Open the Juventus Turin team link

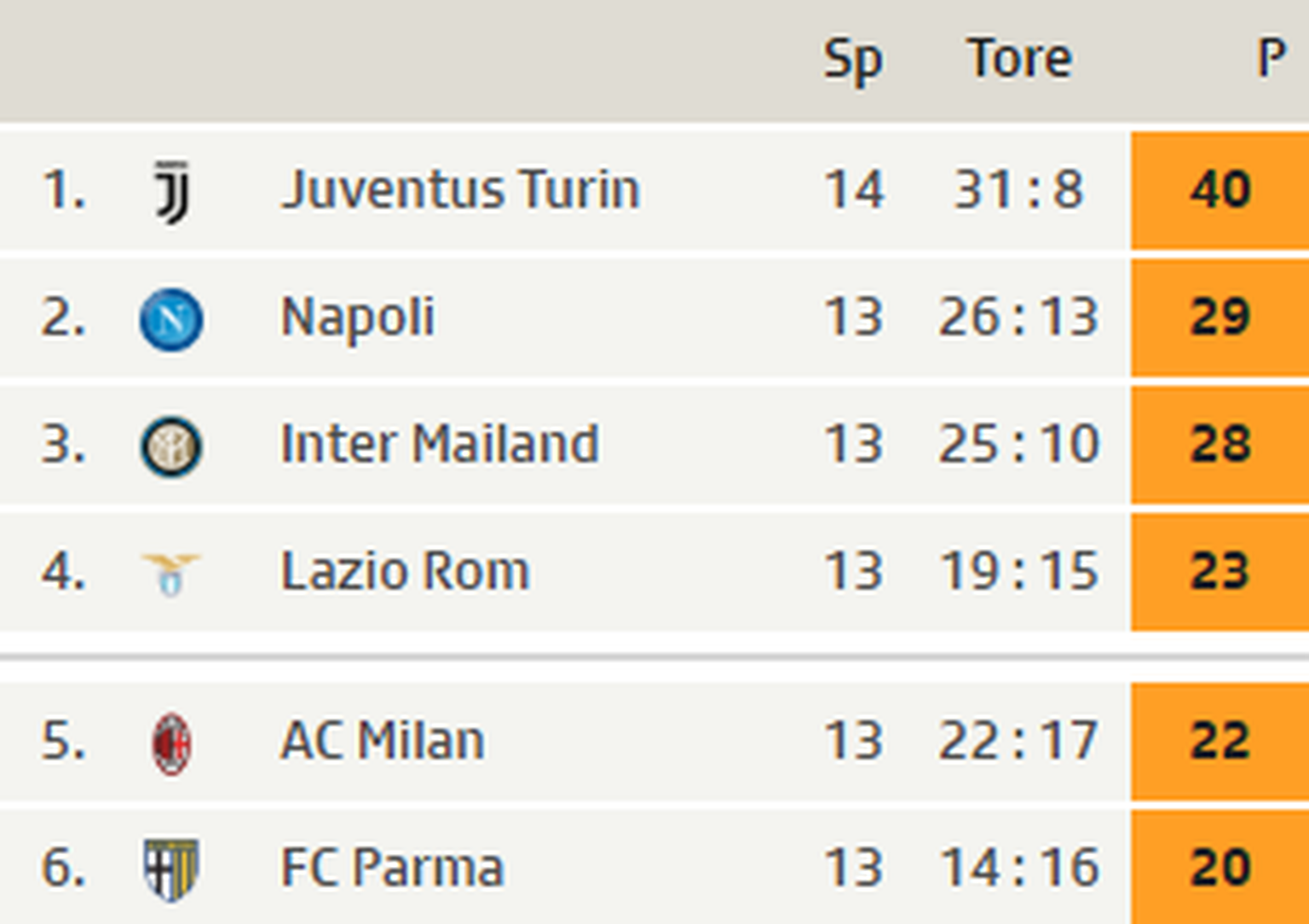click(x=460, y=189)
